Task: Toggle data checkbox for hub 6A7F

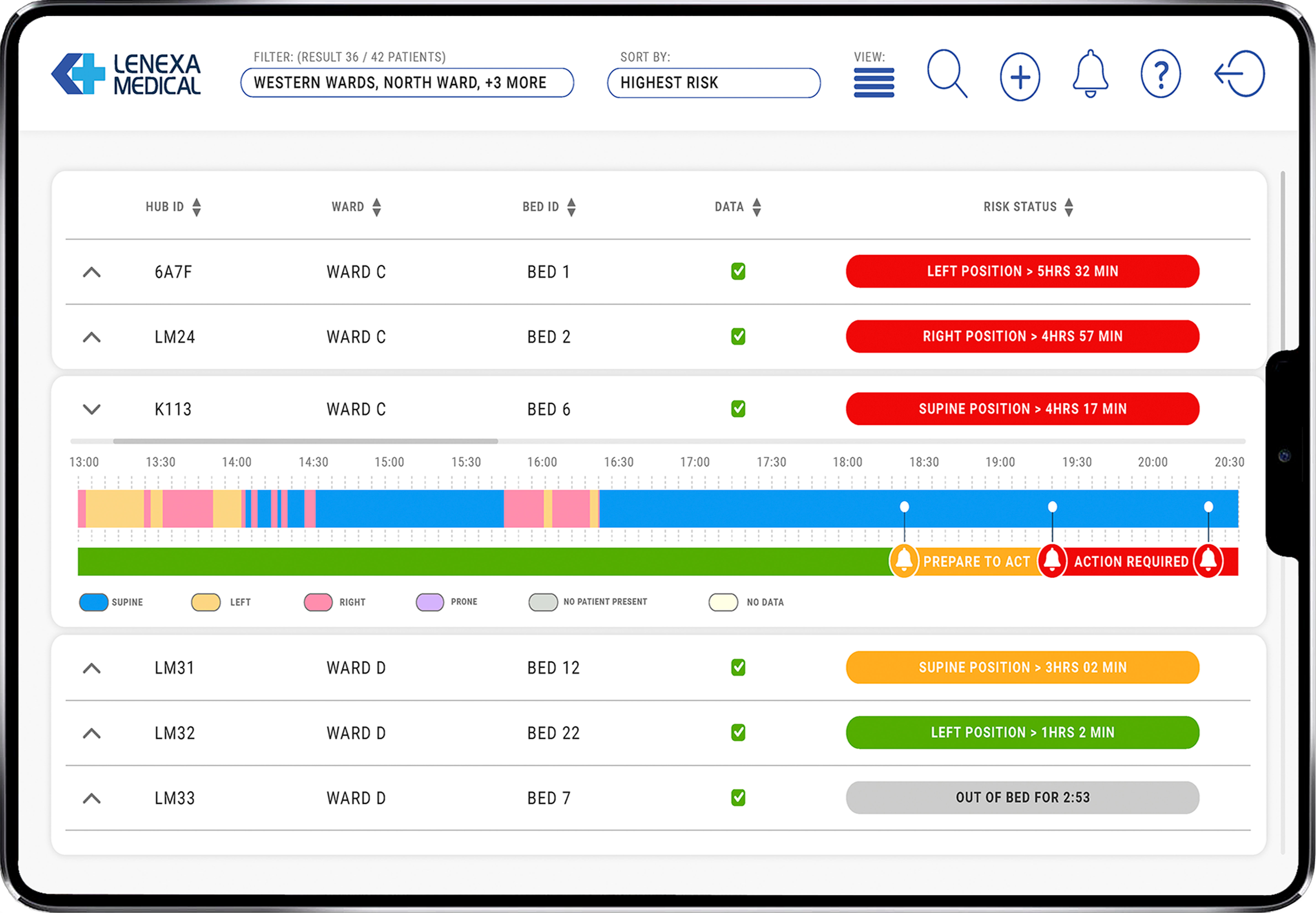Action: point(738,271)
